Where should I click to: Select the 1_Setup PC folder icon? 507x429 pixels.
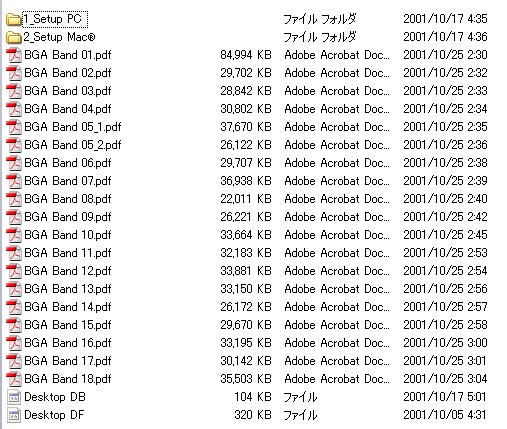14,19
